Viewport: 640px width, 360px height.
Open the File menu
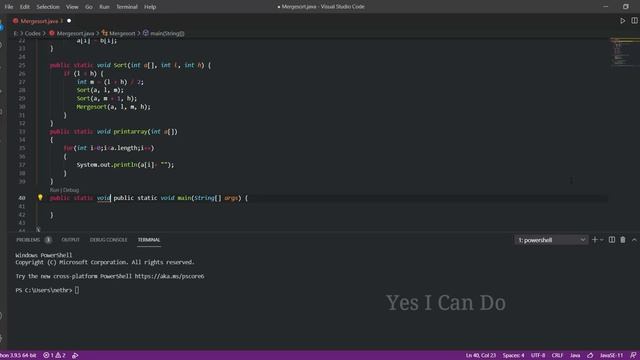tap(9, 7)
